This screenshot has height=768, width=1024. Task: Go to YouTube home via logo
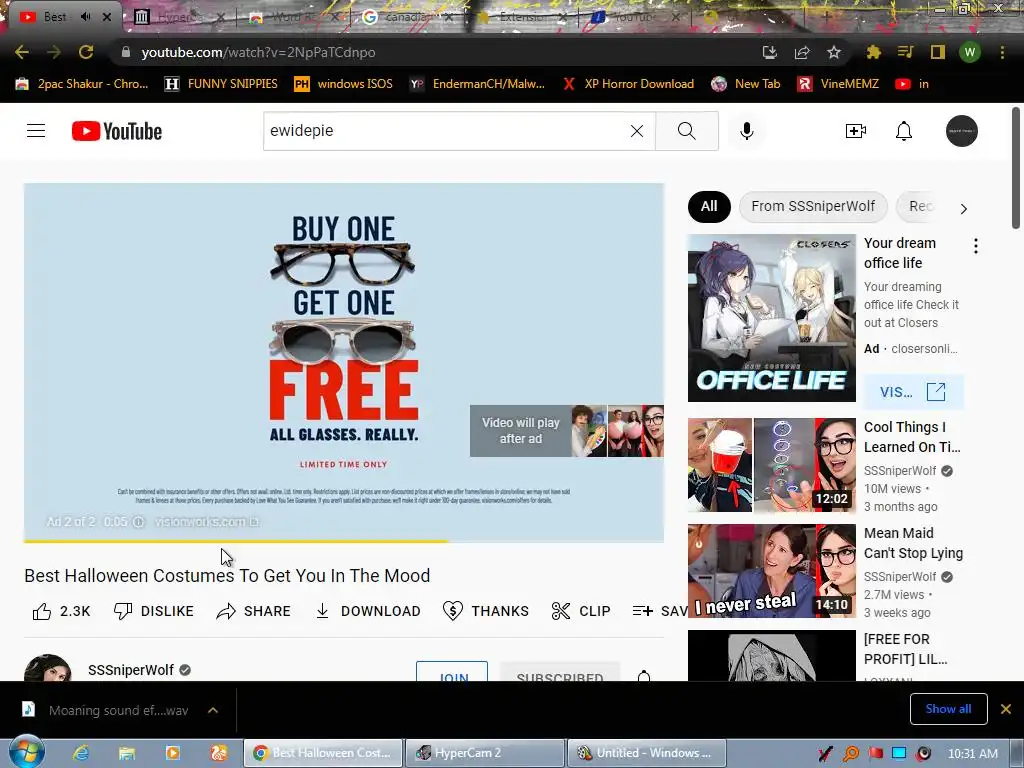click(x=117, y=131)
